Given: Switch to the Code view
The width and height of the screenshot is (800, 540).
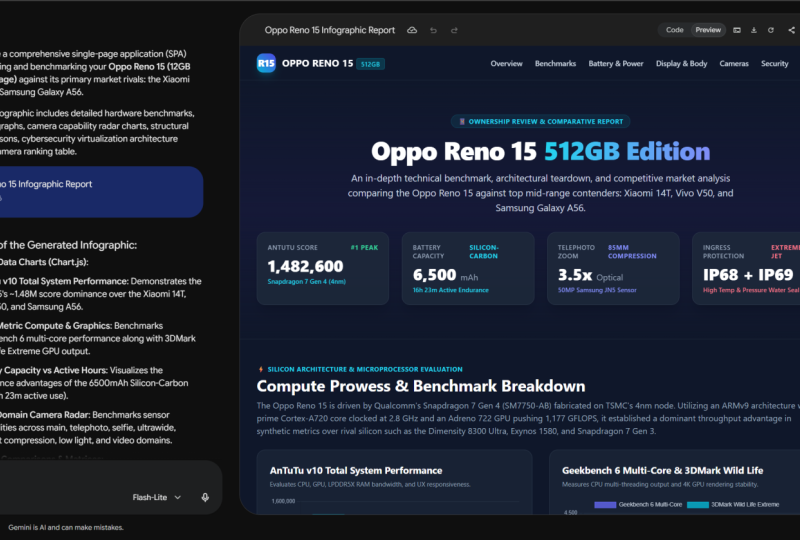Looking at the screenshot, I should pos(674,30).
